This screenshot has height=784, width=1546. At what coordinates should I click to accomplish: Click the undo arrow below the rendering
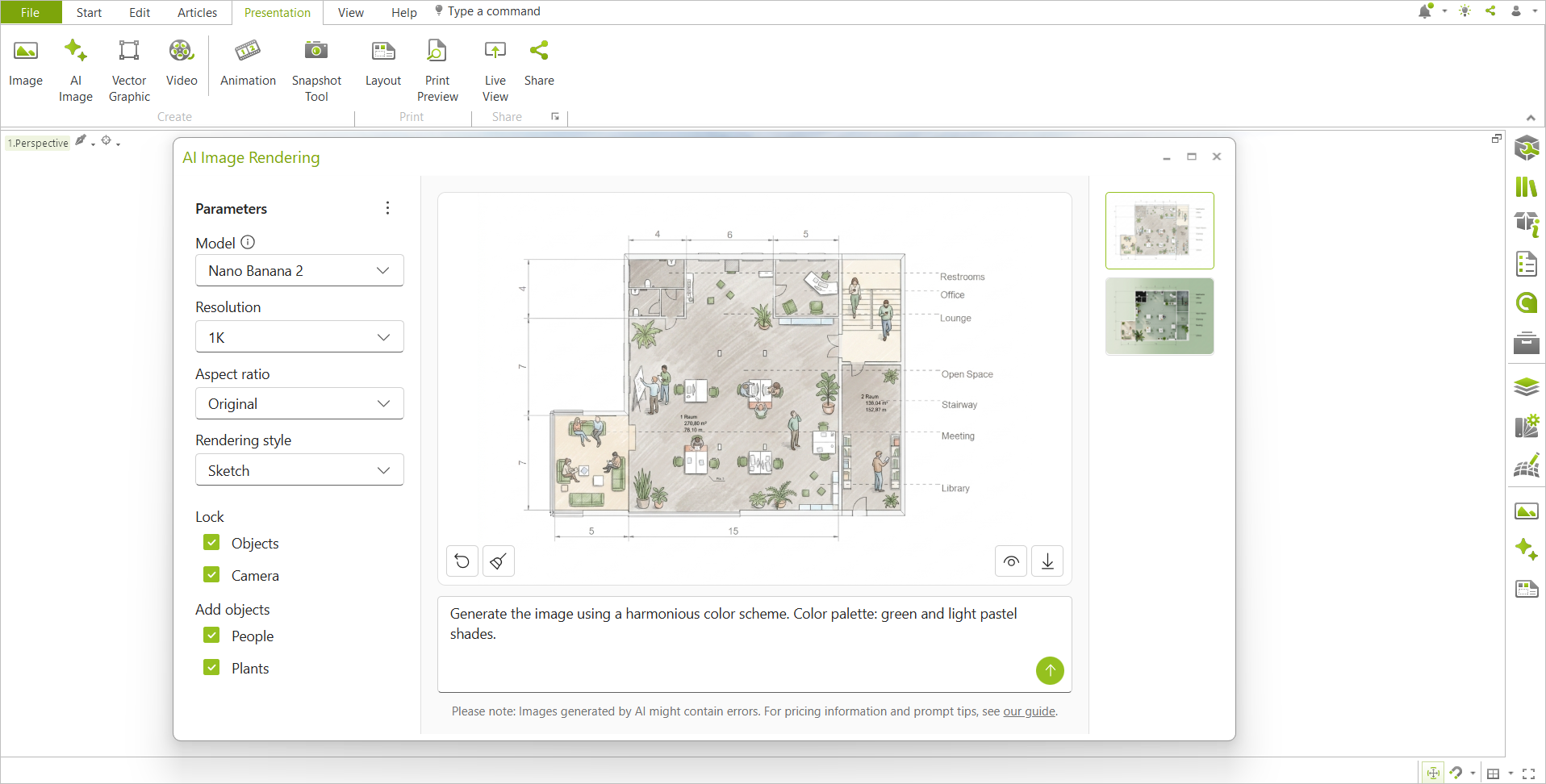point(462,561)
